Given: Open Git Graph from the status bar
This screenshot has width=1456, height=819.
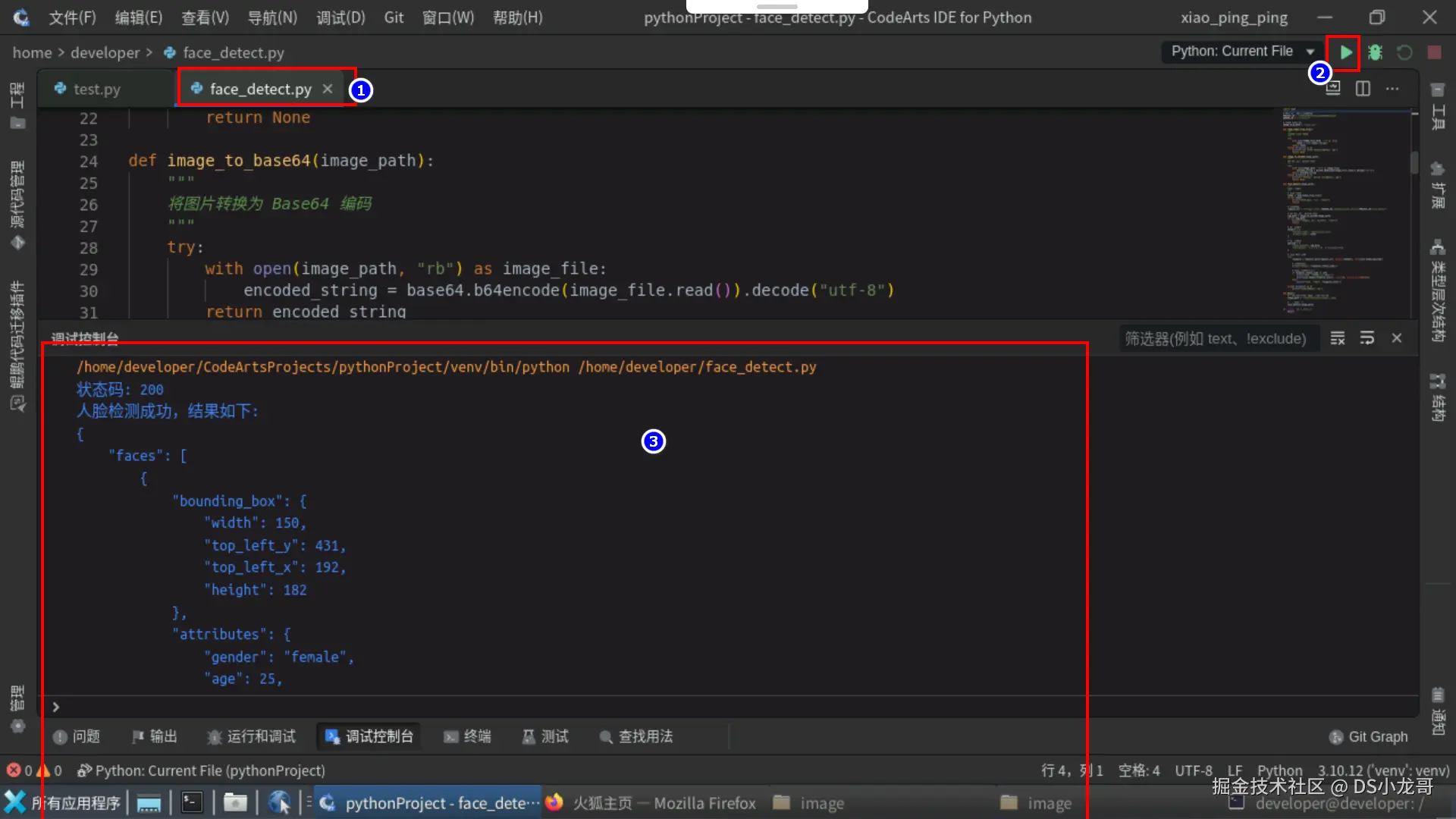Looking at the screenshot, I should pos(1369,736).
